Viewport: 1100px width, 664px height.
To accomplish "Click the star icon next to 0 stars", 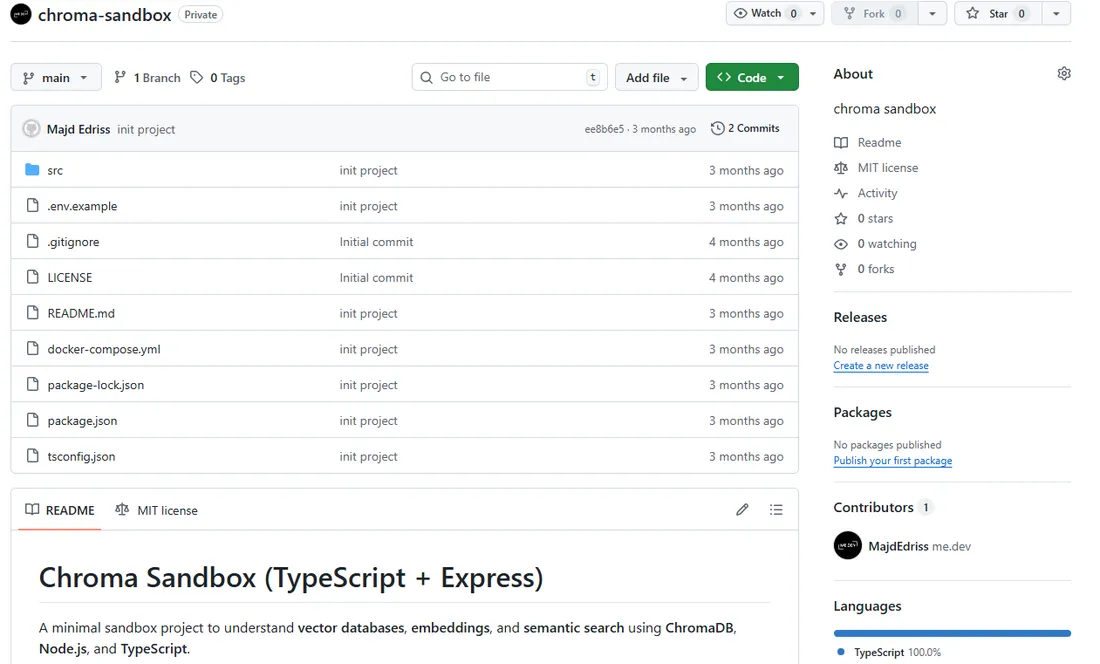I will 841,218.
